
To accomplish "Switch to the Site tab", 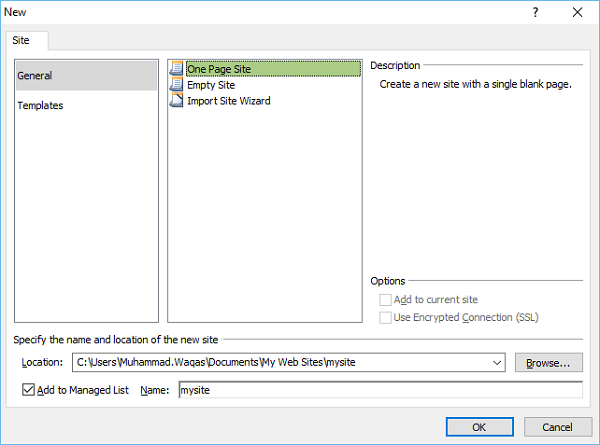I will (21, 41).
